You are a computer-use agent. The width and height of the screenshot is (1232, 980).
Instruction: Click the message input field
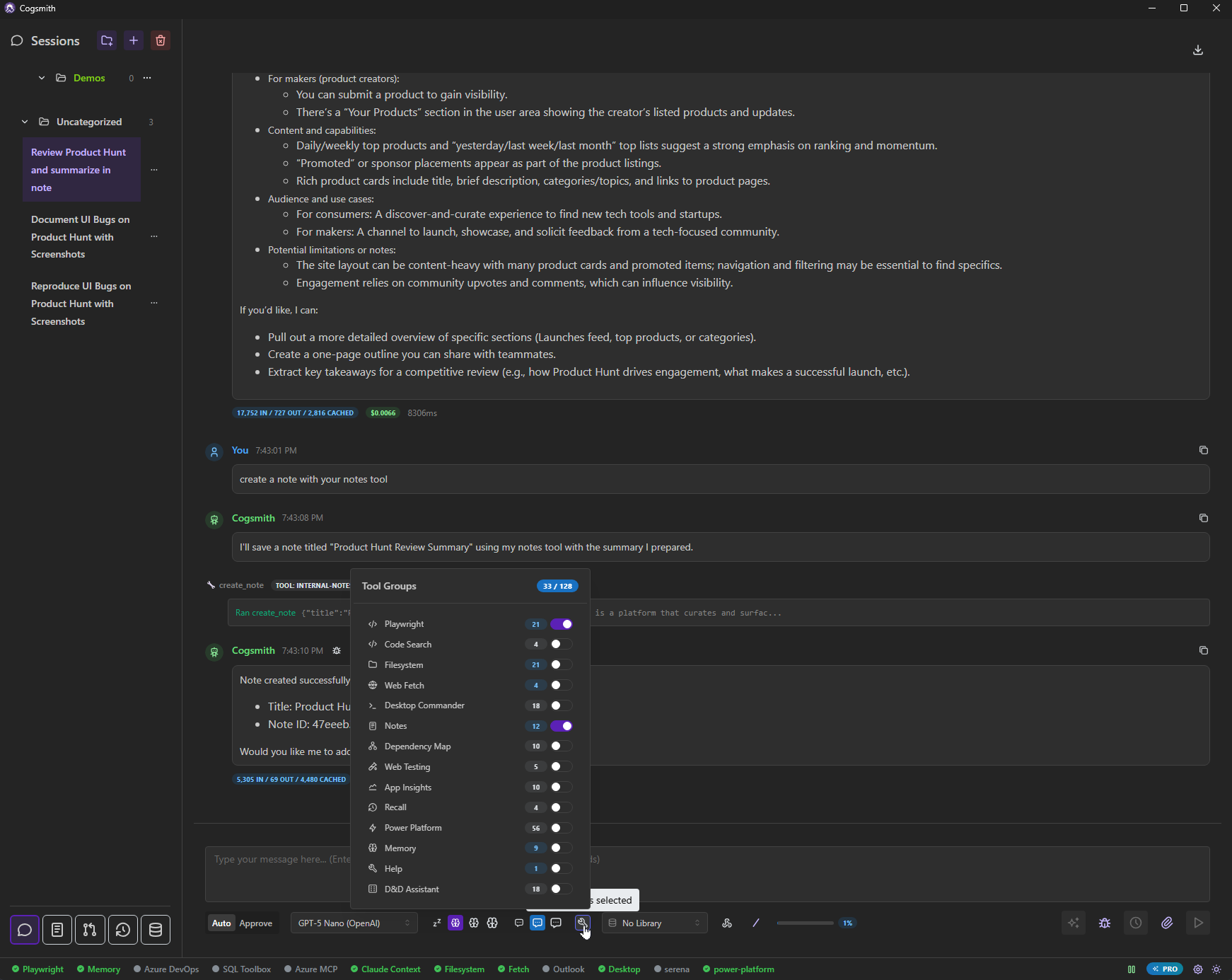pos(707,874)
